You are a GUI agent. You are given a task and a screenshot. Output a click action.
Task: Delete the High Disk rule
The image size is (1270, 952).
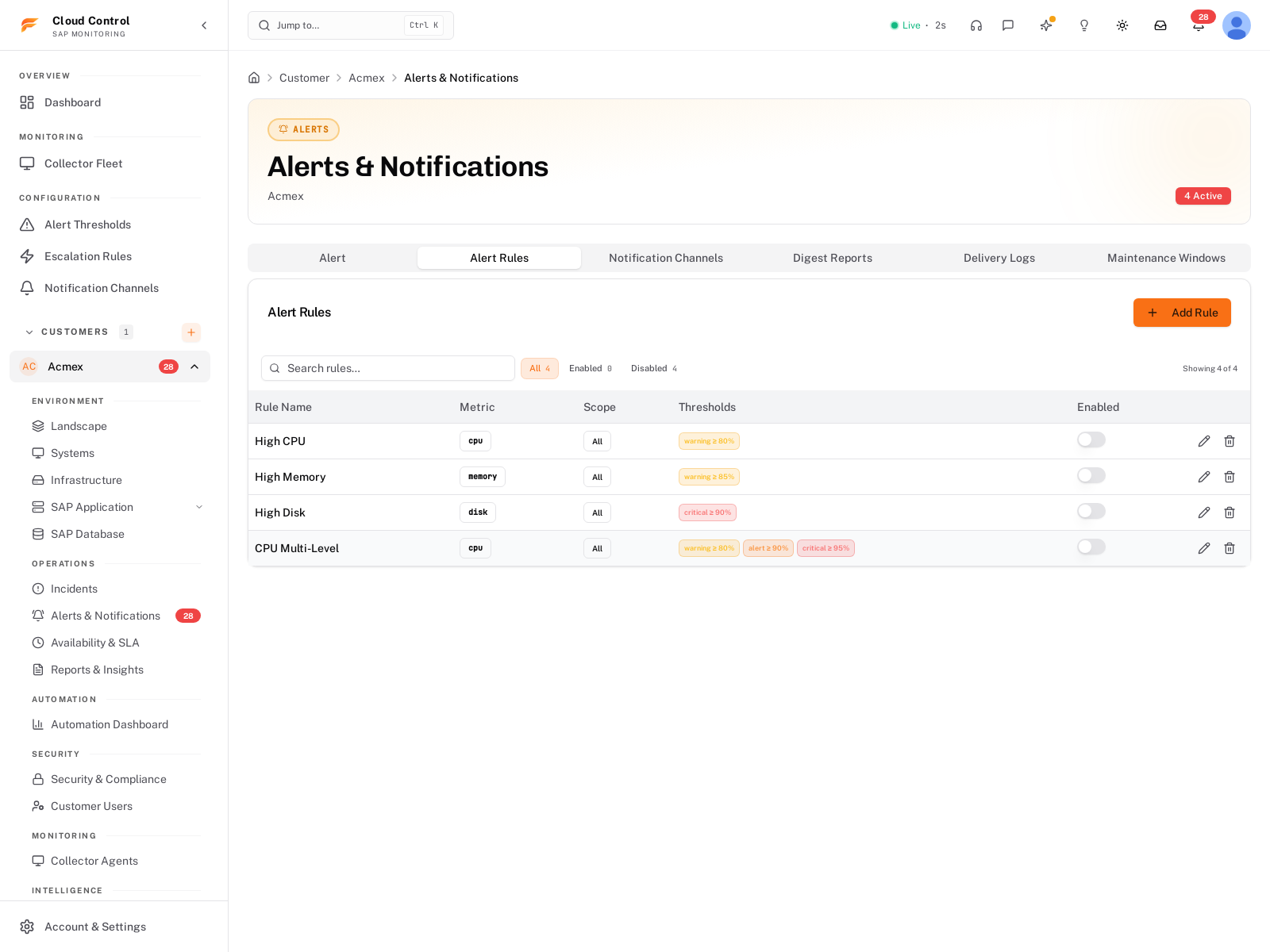(x=1230, y=512)
